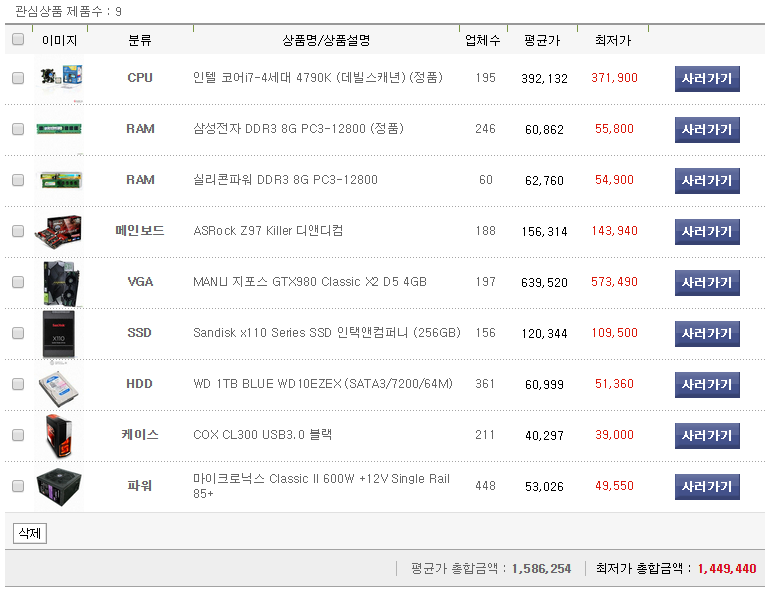Click the 이미지 column header
The height and width of the screenshot is (594, 774).
(59, 40)
